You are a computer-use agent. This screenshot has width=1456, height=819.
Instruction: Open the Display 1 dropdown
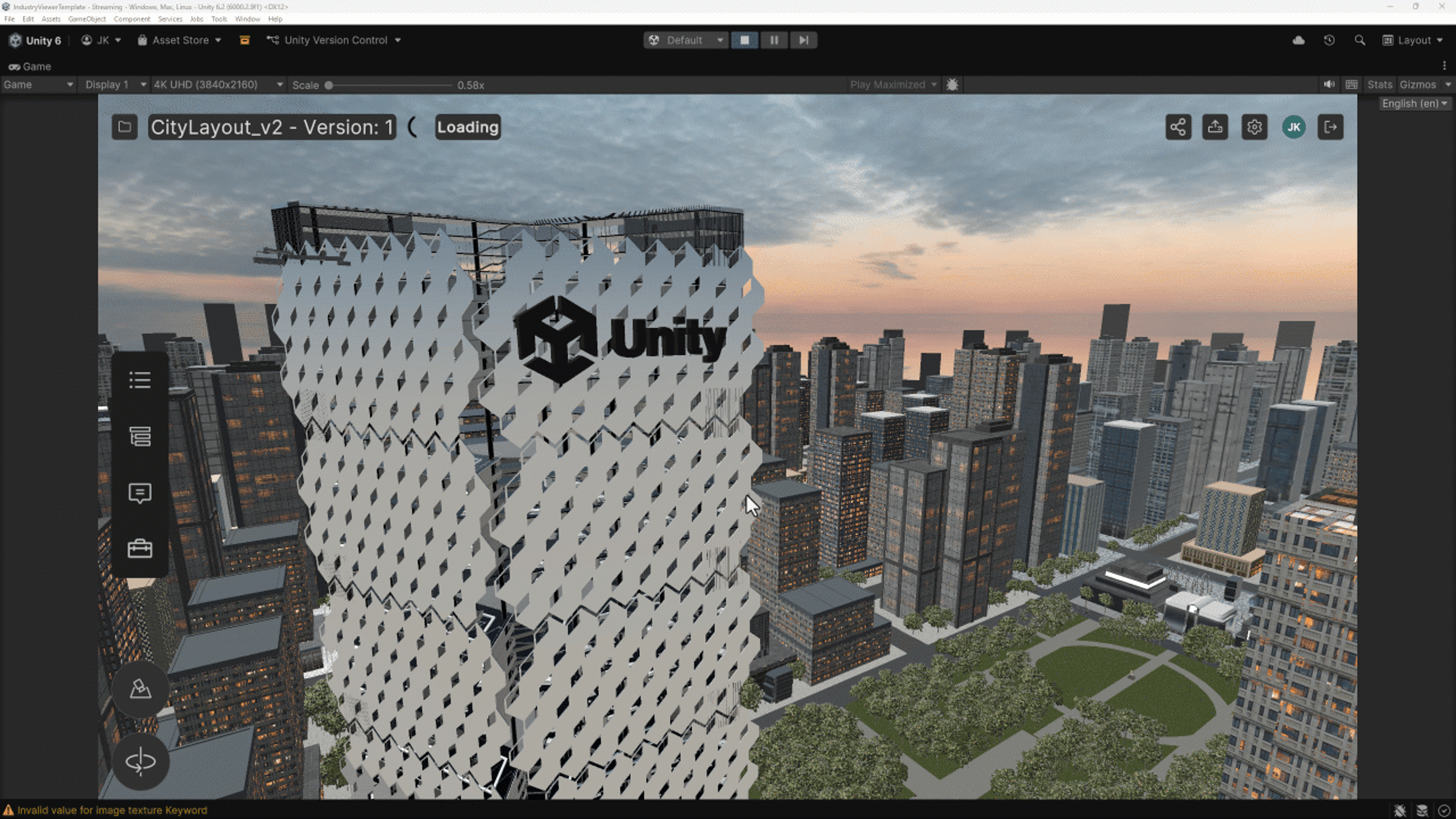tap(115, 85)
